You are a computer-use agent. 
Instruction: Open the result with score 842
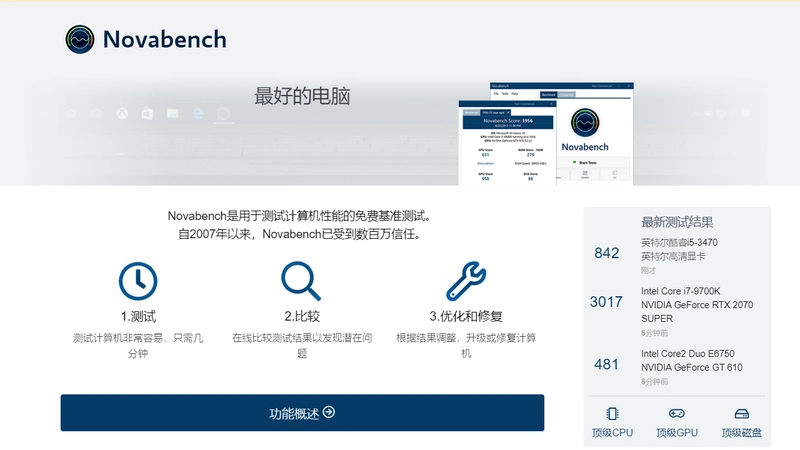607,253
